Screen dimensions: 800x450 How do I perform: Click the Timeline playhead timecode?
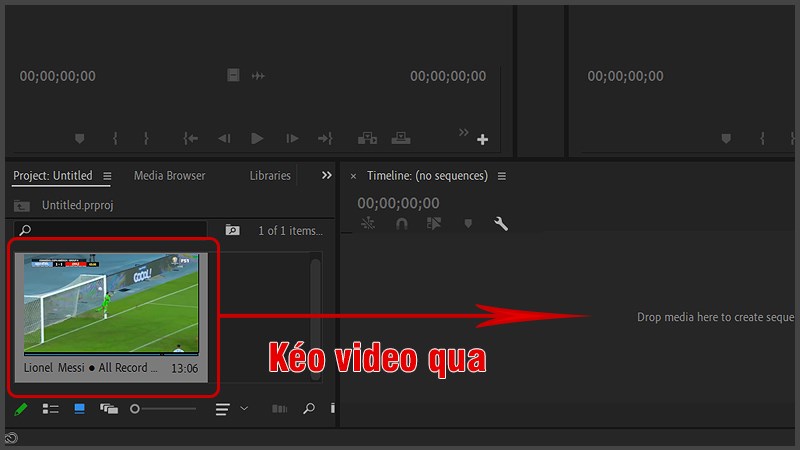coord(398,203)
